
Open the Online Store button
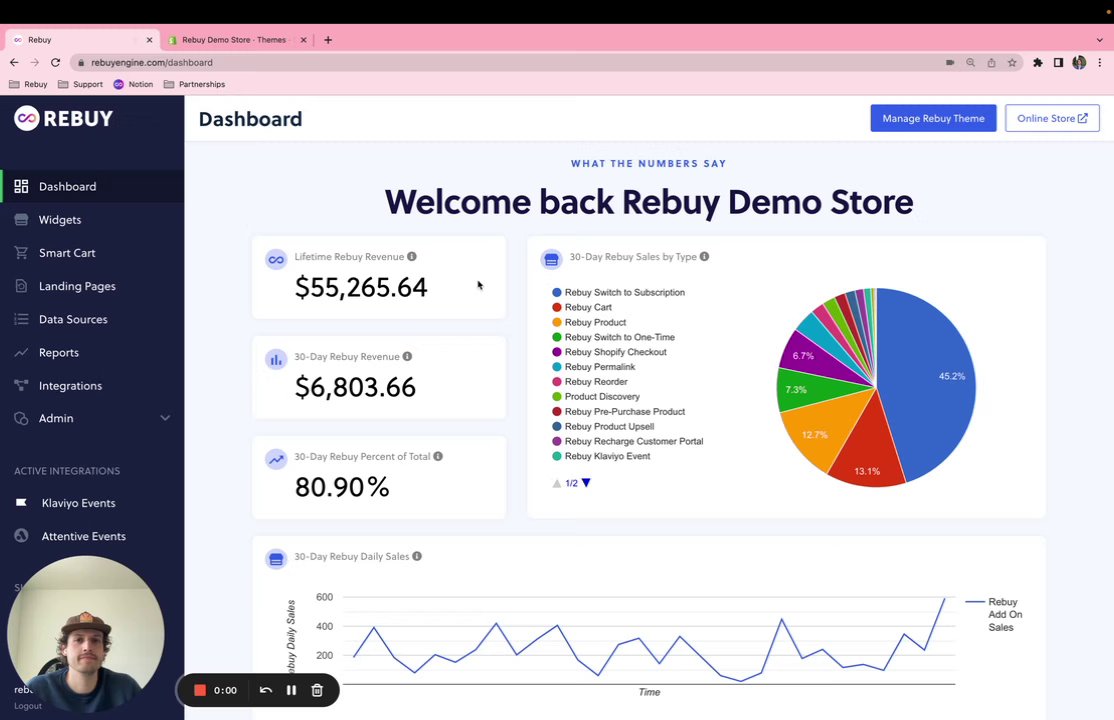pyautogui.click(x=1052, y=118)
